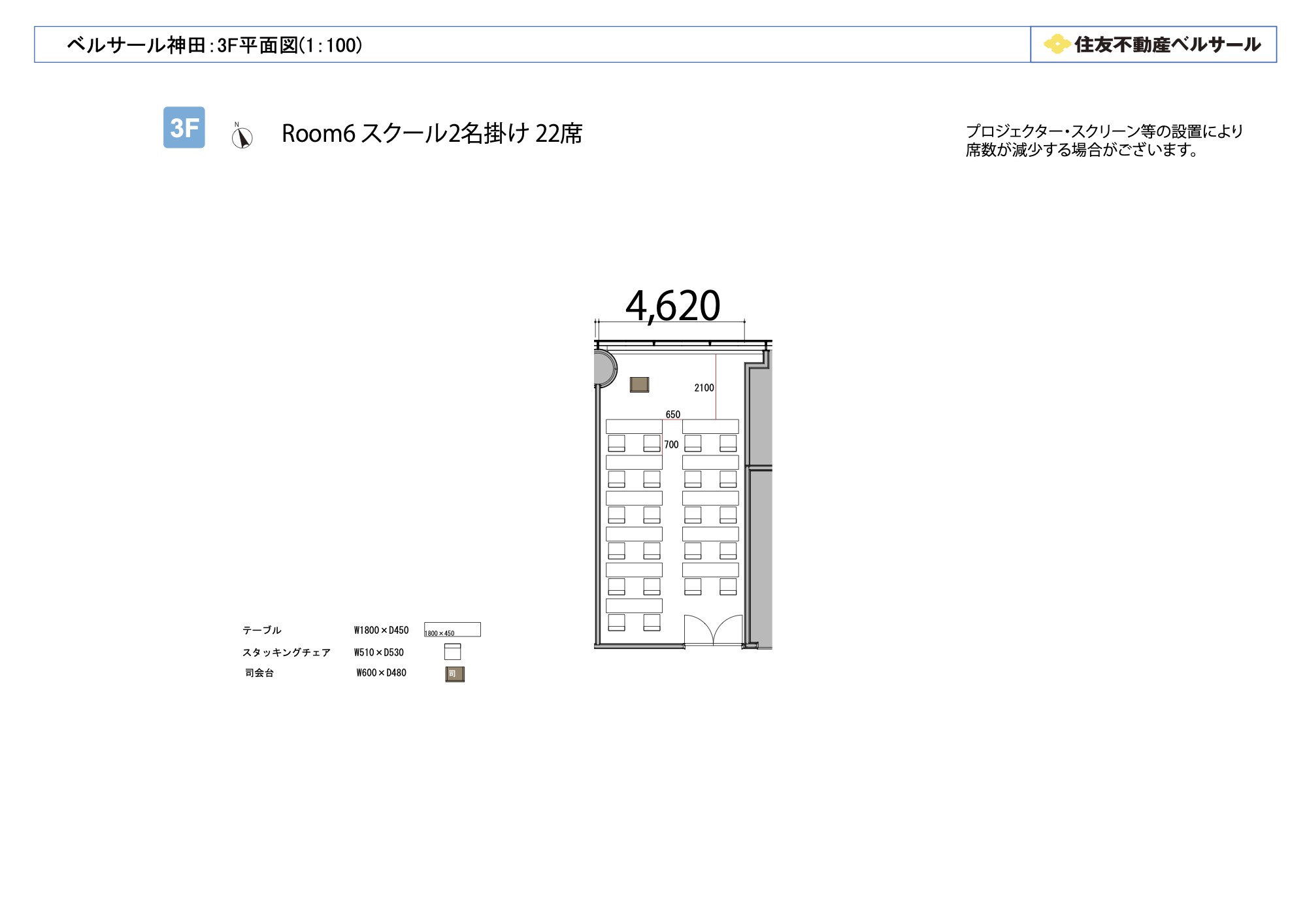Click the 700 spacing dimension label
The height and width of the screenshot is (924, 1307).
click(x=671, y=445)
